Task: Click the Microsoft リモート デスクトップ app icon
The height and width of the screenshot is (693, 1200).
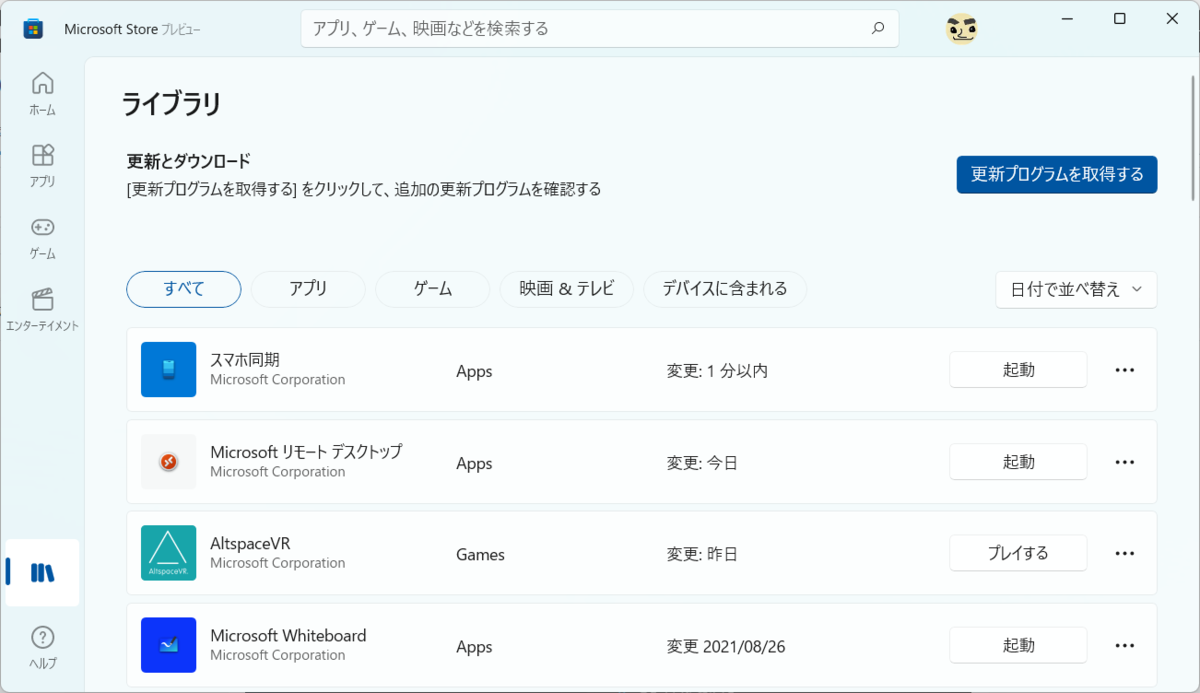Action: pos(168,461)
